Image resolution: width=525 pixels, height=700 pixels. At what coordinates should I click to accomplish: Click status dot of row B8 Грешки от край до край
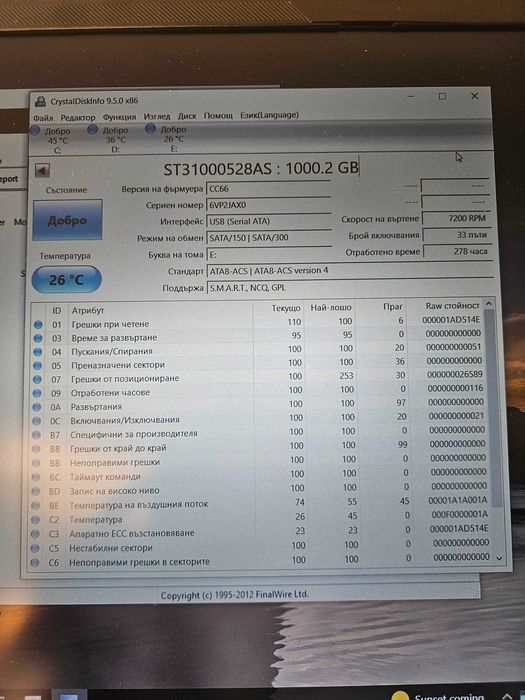pyautogui.click(x=36, y=449)
